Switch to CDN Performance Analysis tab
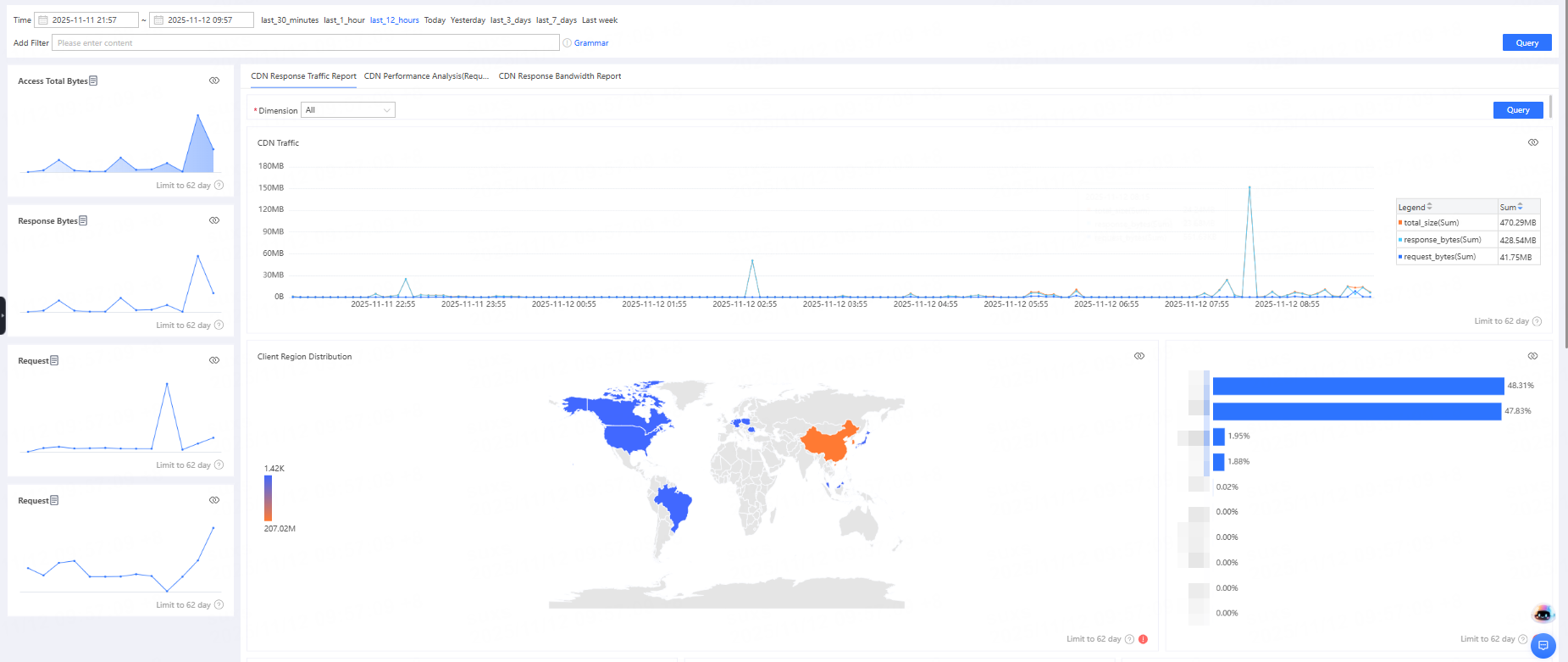This screenshot has width=1568, height=662. [426, 76]
